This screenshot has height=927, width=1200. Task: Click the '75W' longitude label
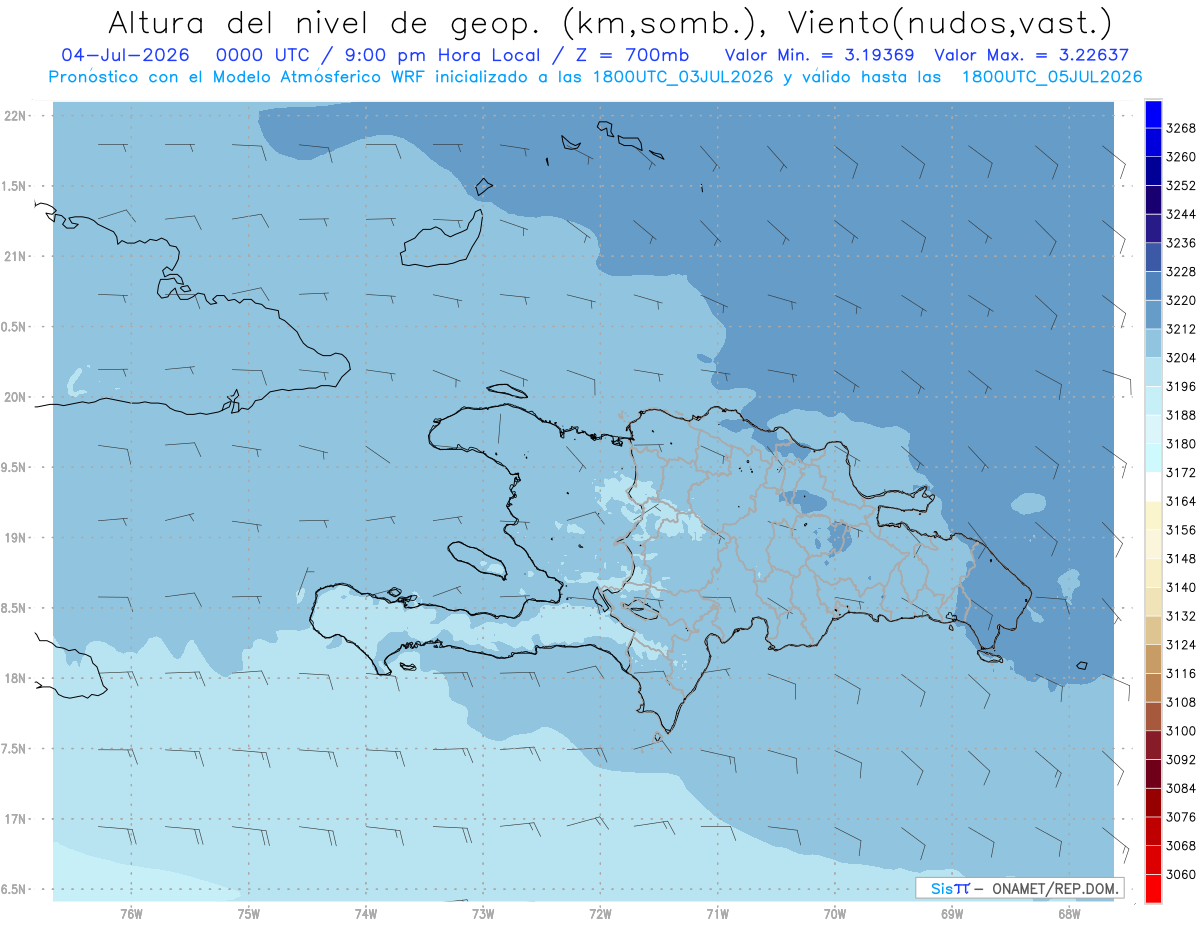click(x=248, y=913)
